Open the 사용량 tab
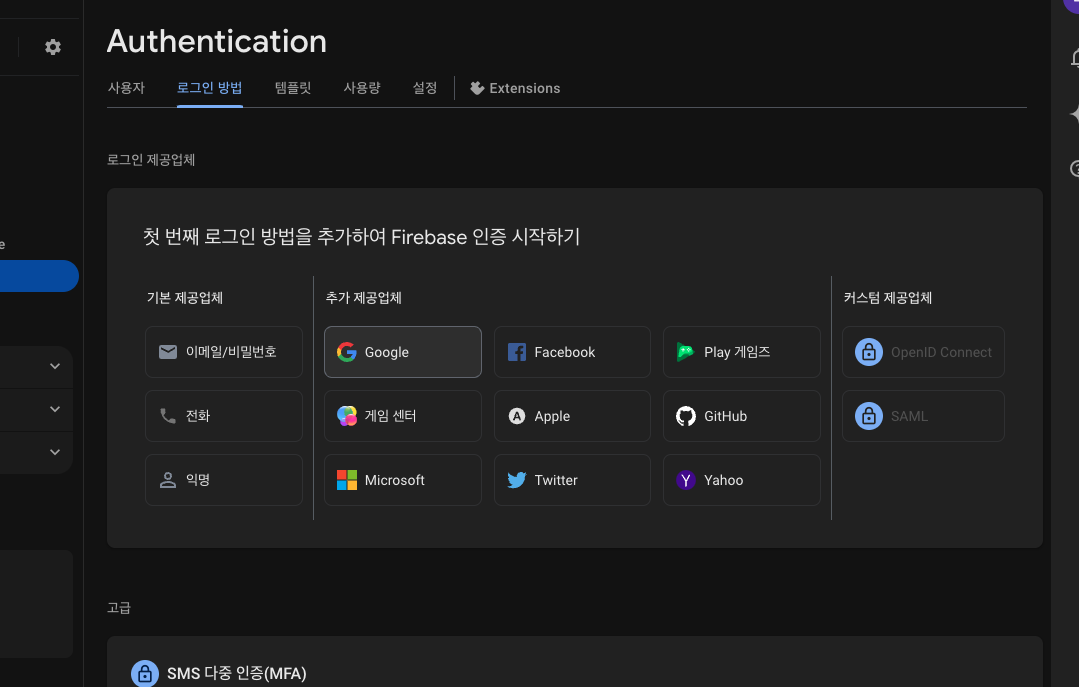Viewport: 1079px width, 687px height. coord(362,88)
